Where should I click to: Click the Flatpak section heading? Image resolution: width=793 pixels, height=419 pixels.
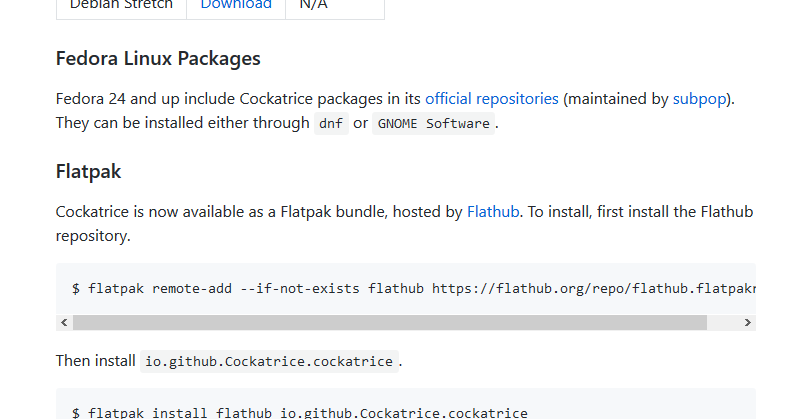click(x=89, y=172)
